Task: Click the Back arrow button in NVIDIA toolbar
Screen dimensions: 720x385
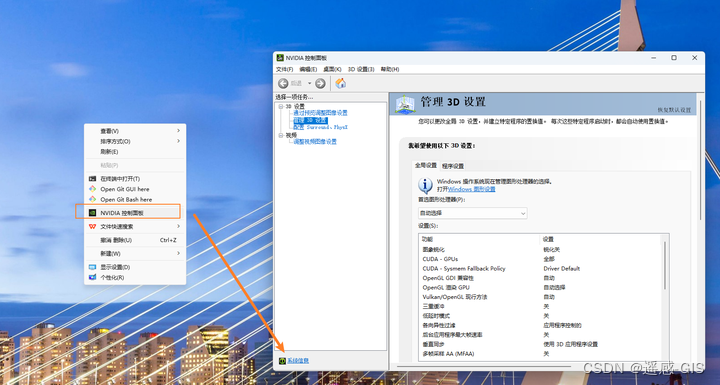Action: pyautogui.click(x=283, y=83)
